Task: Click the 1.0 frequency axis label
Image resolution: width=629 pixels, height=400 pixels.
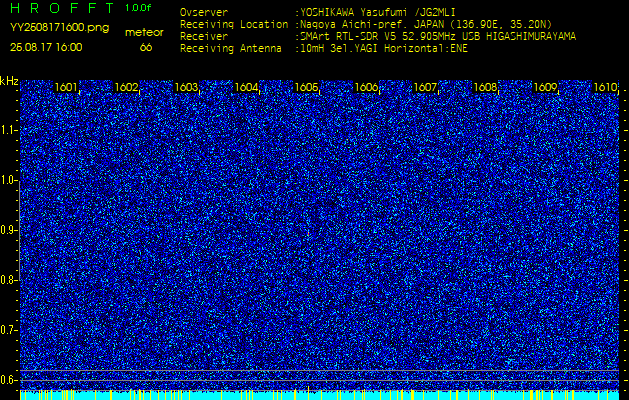Action: tap(8, 180)
